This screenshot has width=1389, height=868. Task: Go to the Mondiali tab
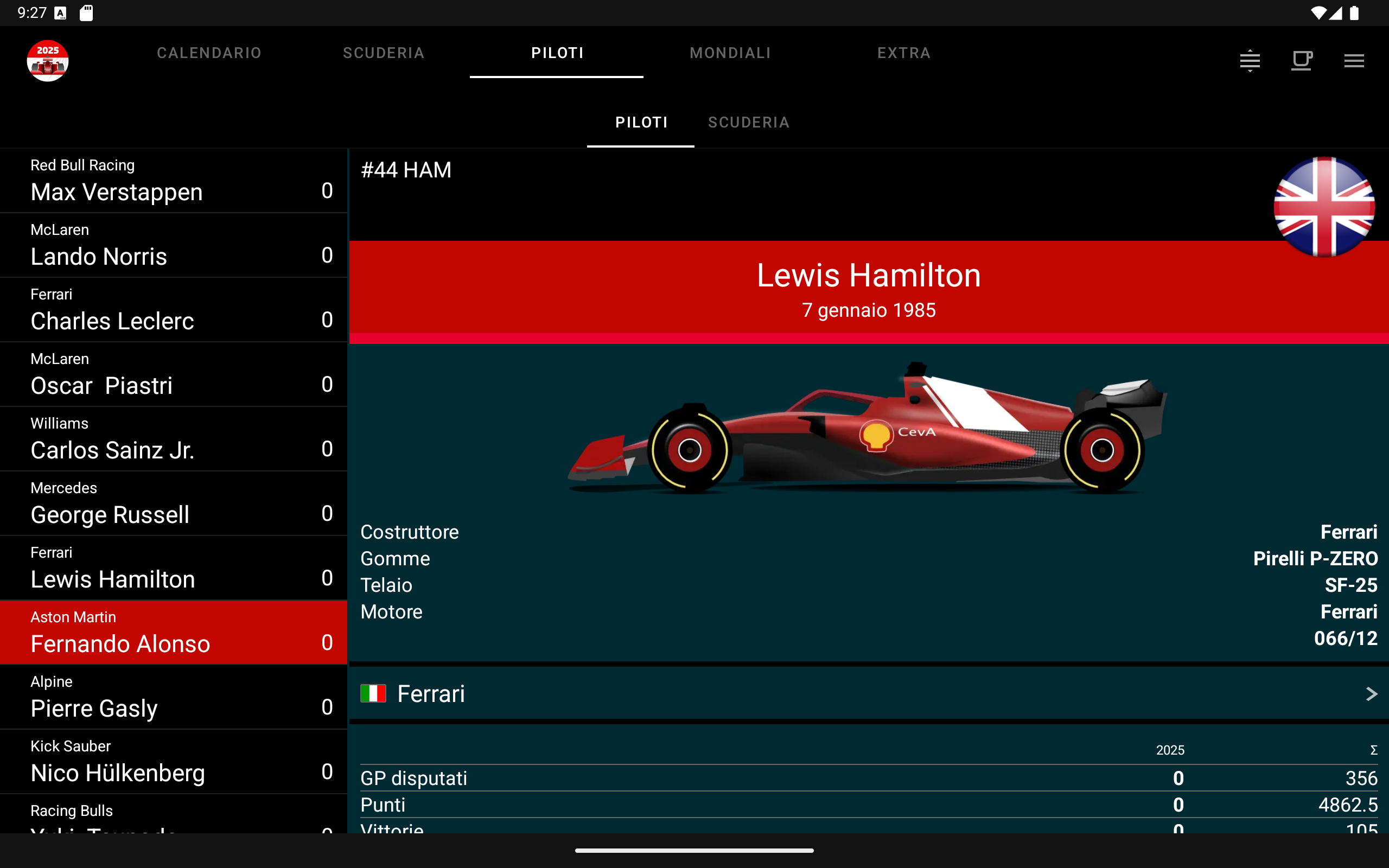point(730,53)
